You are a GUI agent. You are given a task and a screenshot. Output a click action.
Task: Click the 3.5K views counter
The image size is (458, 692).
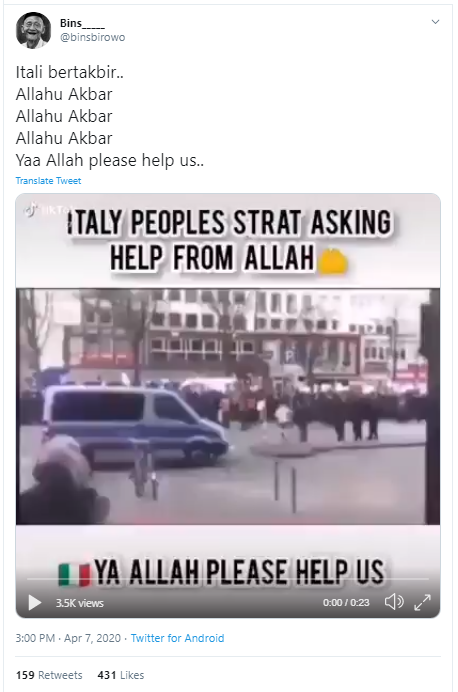point(79,603)
